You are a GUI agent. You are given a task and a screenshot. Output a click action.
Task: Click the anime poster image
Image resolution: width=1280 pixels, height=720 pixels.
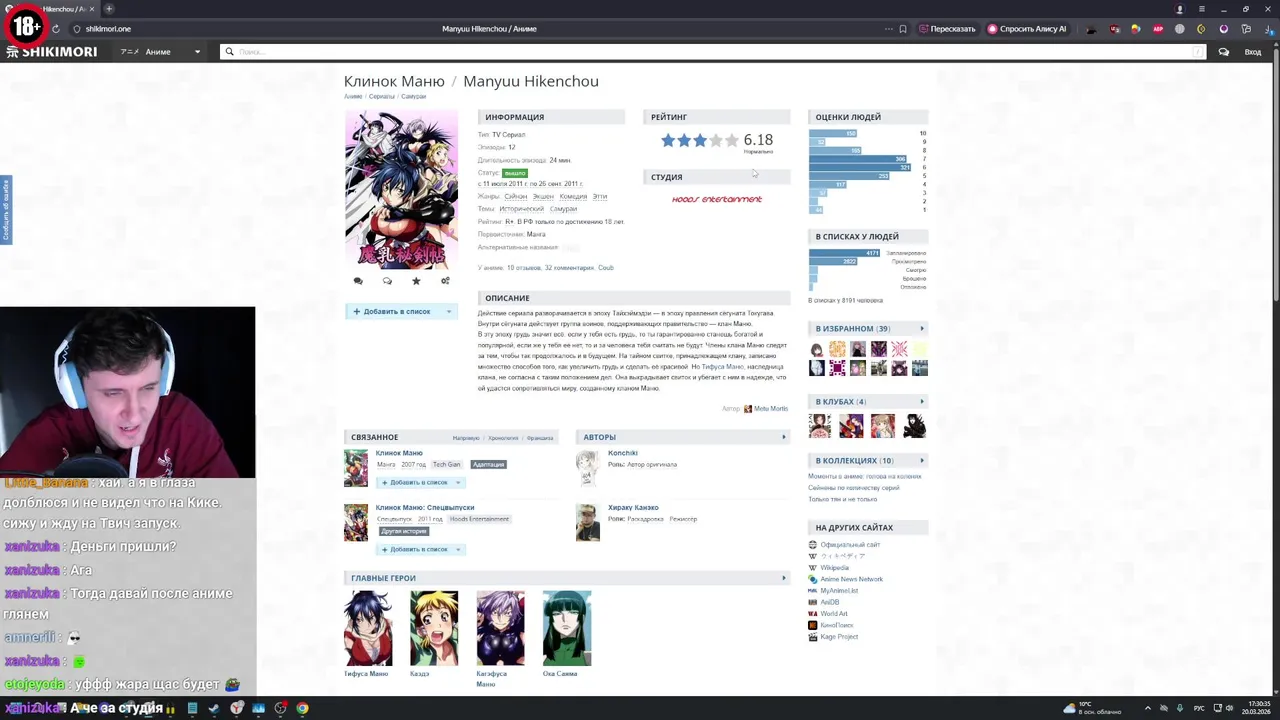point(401,190)
